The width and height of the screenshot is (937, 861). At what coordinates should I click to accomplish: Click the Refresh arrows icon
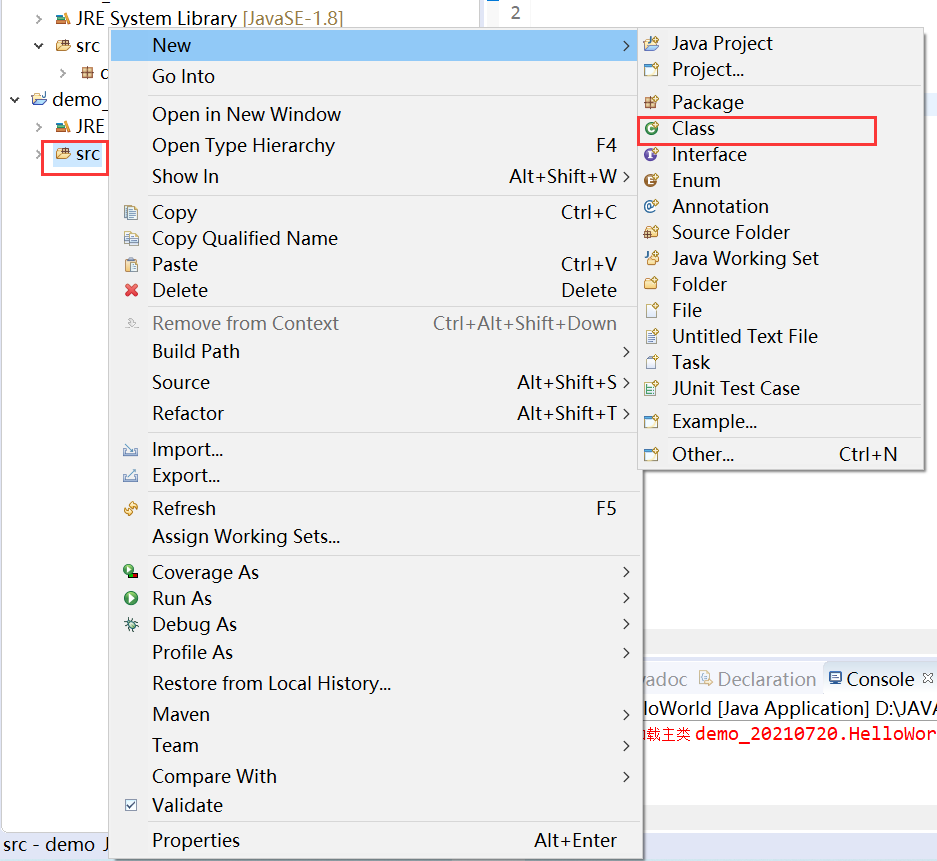click(x=131, y=508)
